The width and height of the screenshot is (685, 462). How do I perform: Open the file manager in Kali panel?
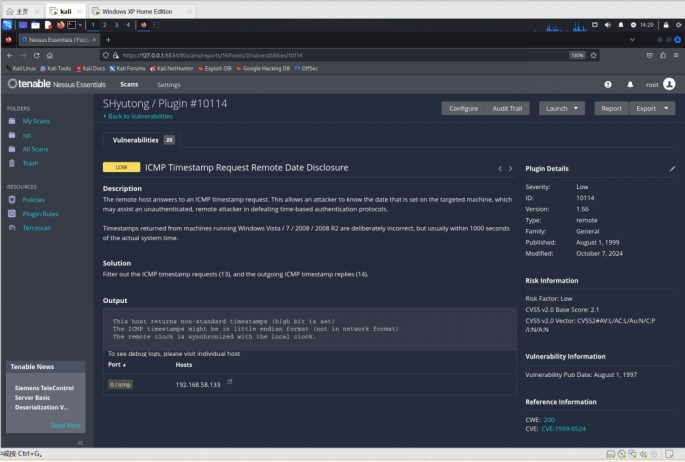pos(35,25)
